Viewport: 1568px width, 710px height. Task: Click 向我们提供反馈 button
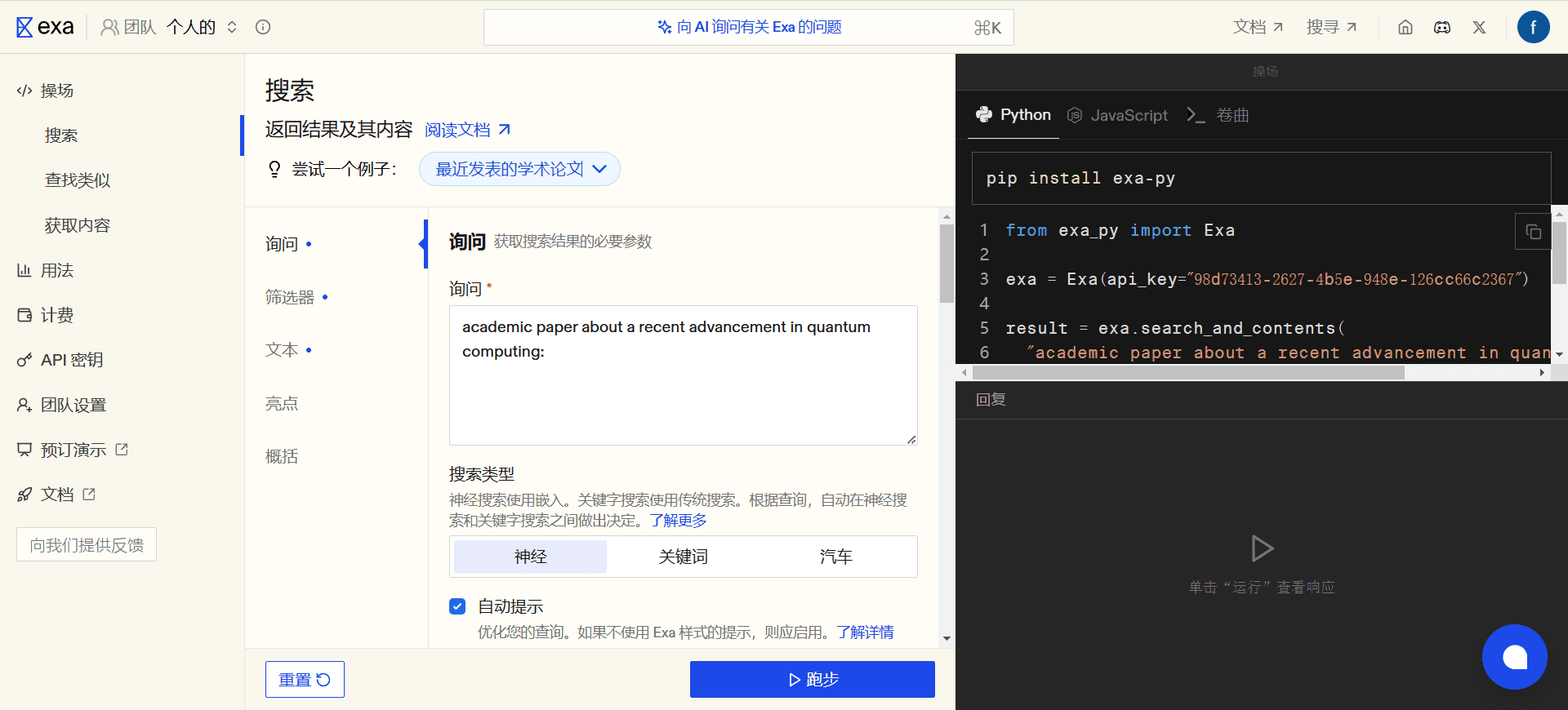87,545
